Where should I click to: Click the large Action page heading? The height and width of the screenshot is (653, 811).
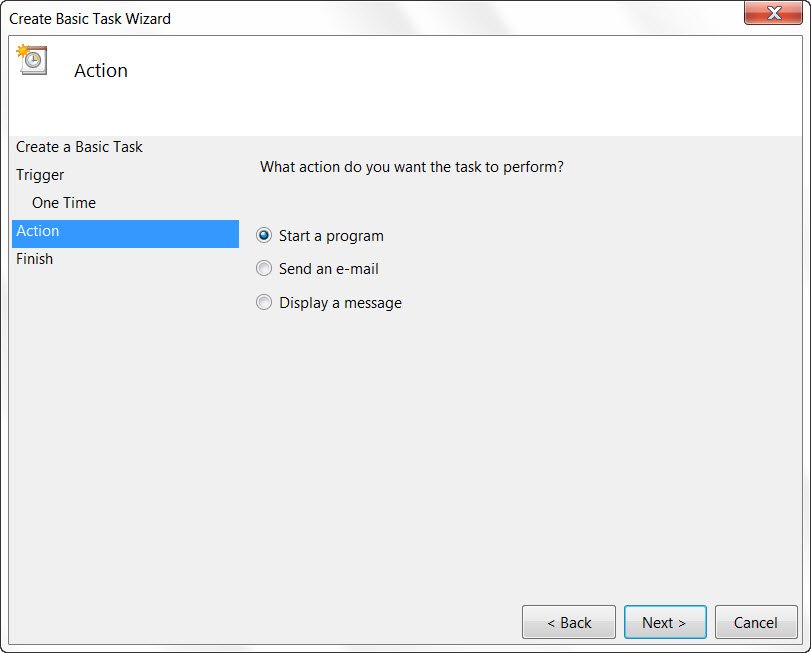(101, 71)
